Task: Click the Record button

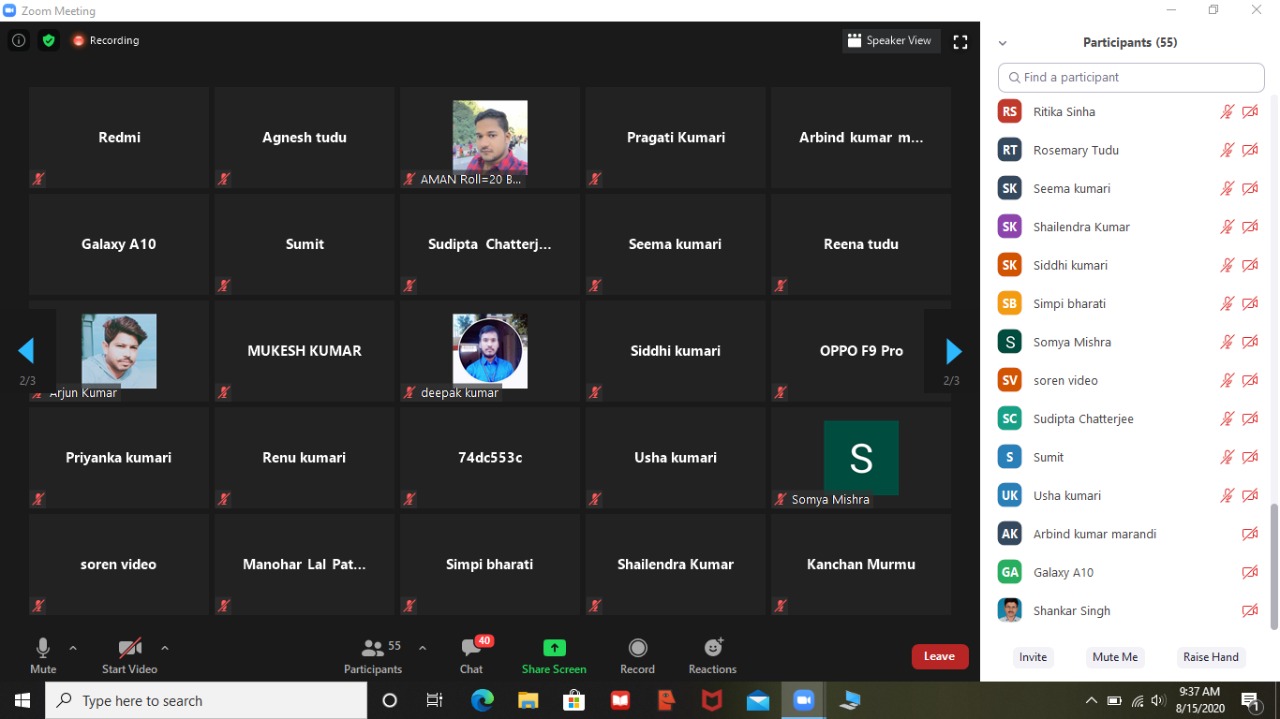Action: click(637, 656)
